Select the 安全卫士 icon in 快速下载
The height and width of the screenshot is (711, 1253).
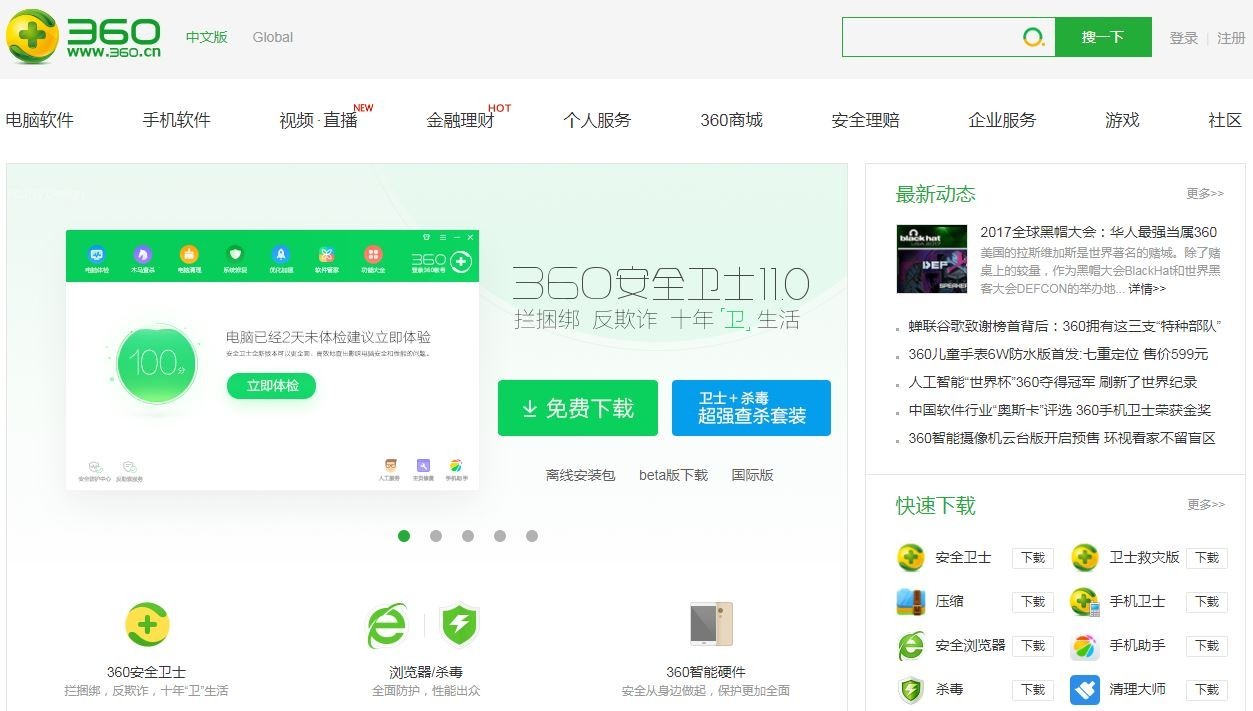pyautogui.click(x=910, y=558)
